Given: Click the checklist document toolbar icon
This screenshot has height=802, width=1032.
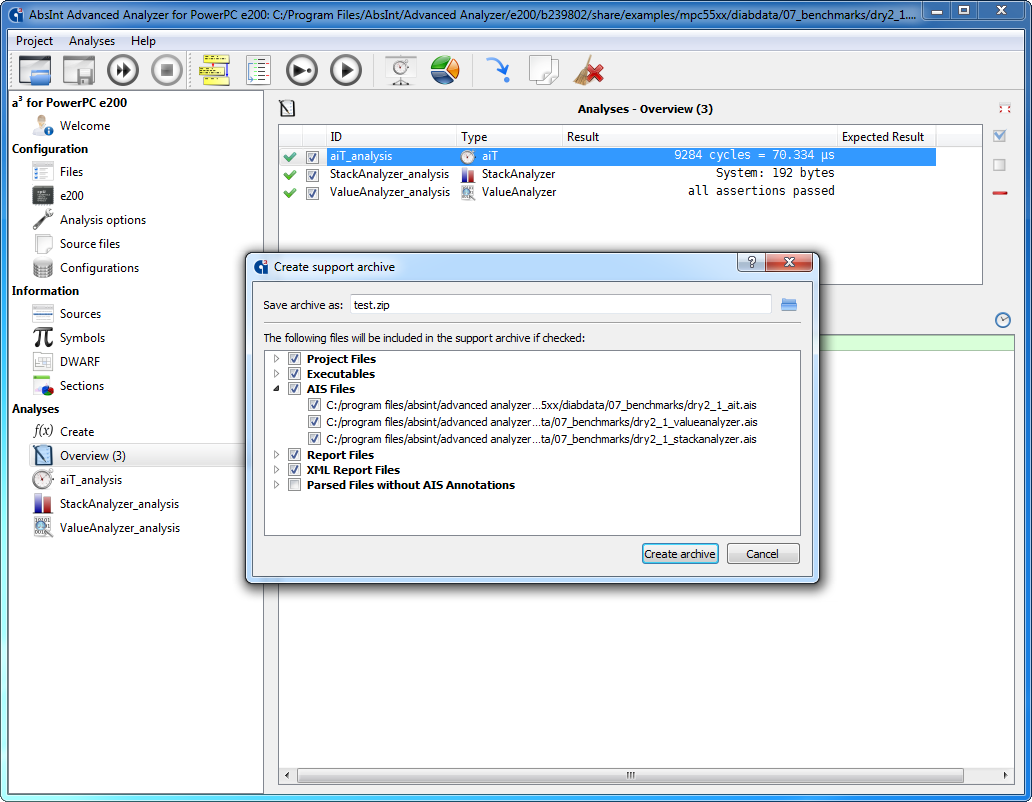Looking at the screenshot, I should click(258, 70).
